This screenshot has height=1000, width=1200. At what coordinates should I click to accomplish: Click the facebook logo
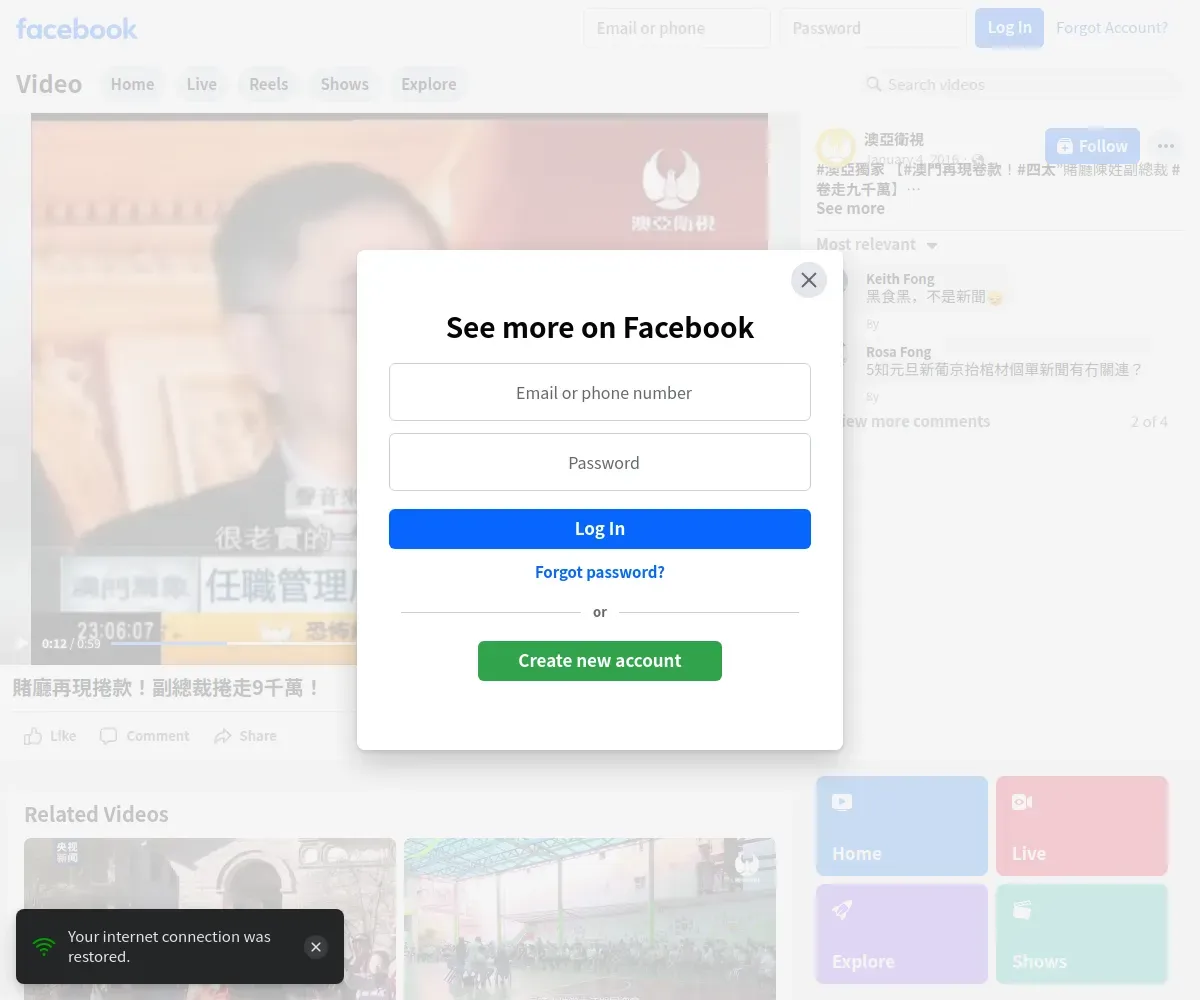point(77,29)
